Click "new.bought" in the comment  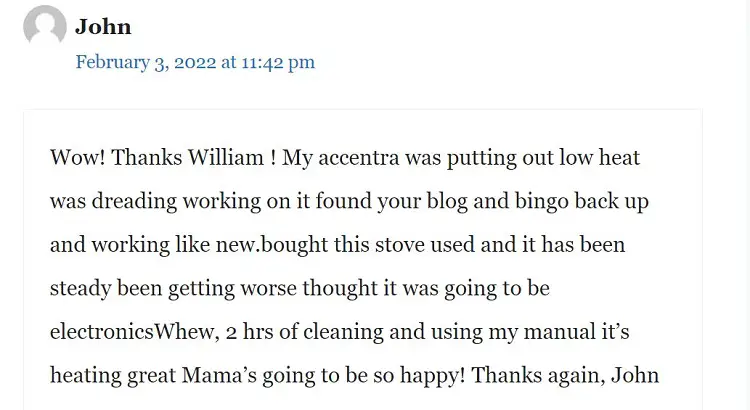[272, 244]
